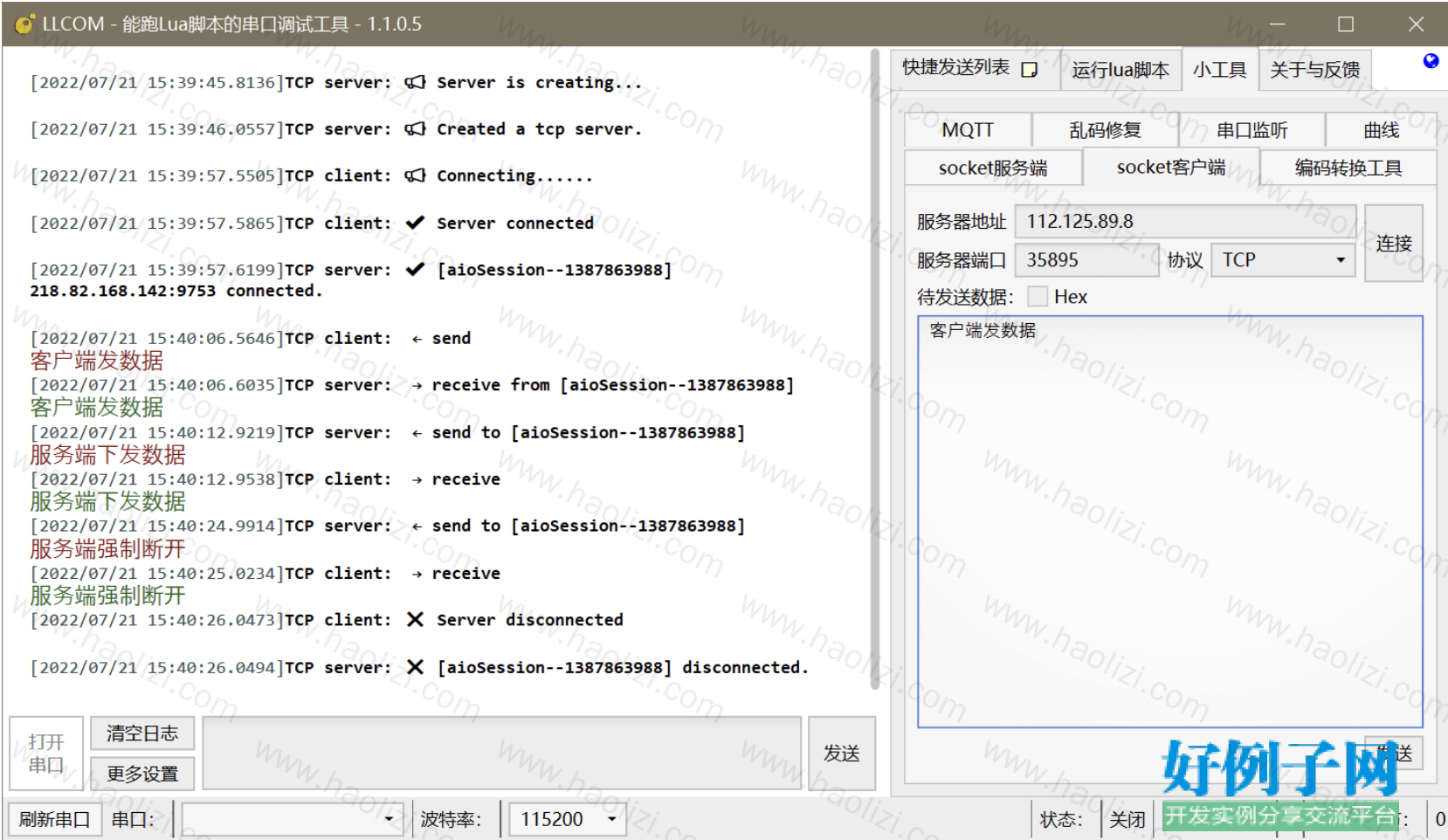The height and width of the screenshot is (840, 1448).
Task: Open the 串口 port selection dropdown
Action: [x=293, y=819]
